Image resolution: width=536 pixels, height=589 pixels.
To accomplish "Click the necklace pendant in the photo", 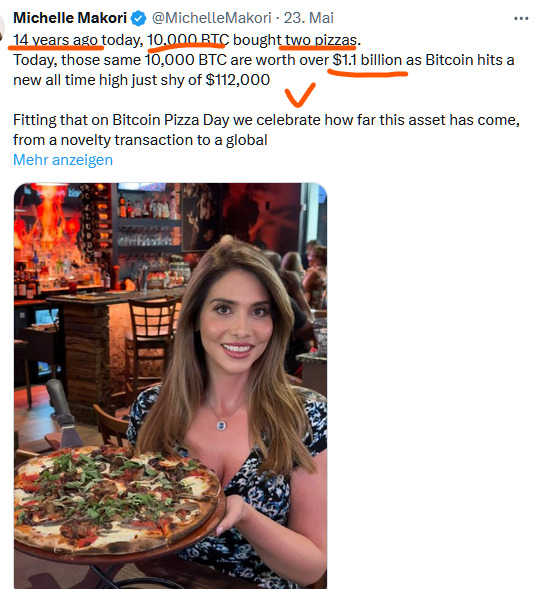I will (221, 425).
